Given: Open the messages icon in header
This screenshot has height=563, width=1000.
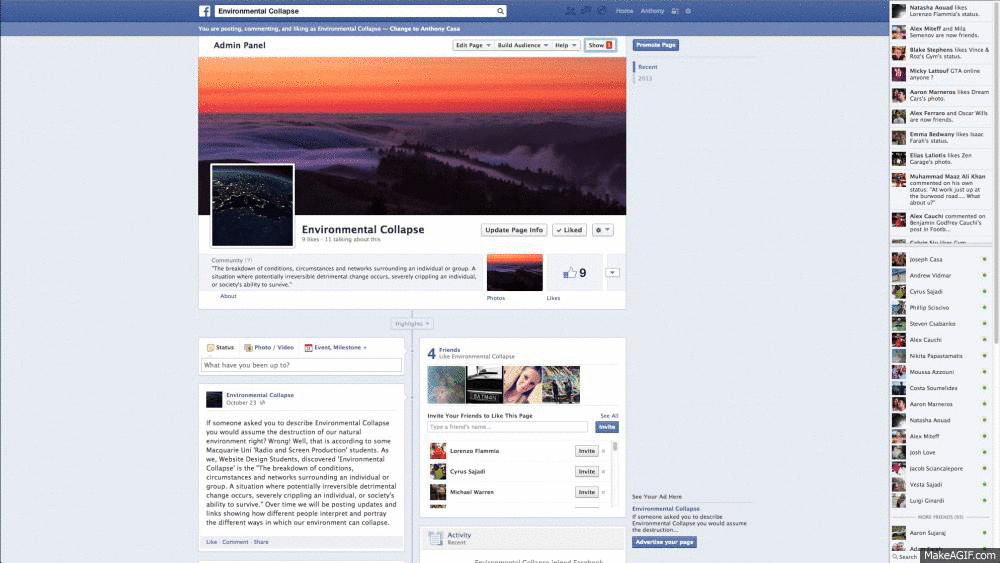Looking at the screenshot, I should 585,11.
